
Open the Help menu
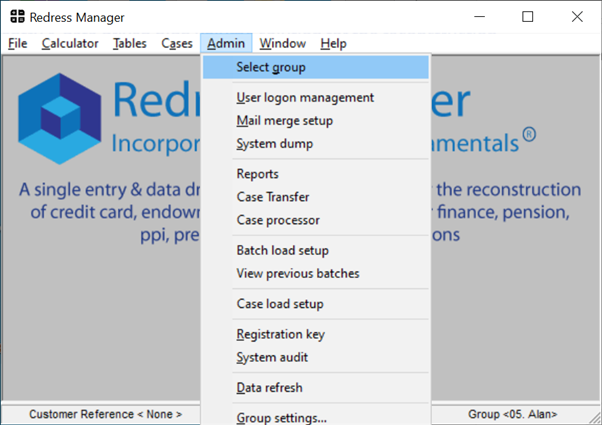[333, 43]
